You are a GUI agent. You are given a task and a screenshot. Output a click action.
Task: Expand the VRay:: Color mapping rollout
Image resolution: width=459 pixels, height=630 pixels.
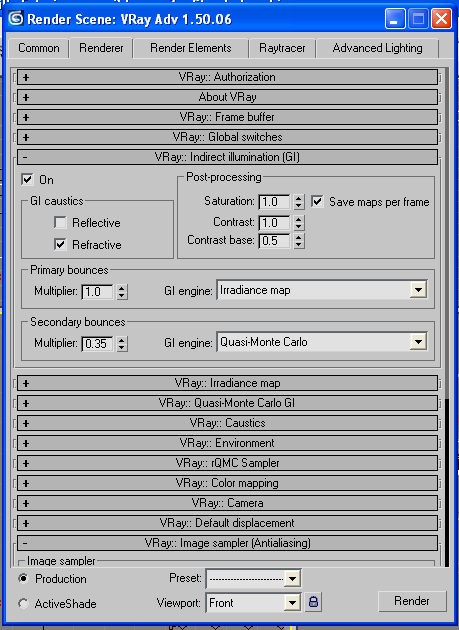pos(227,483)
